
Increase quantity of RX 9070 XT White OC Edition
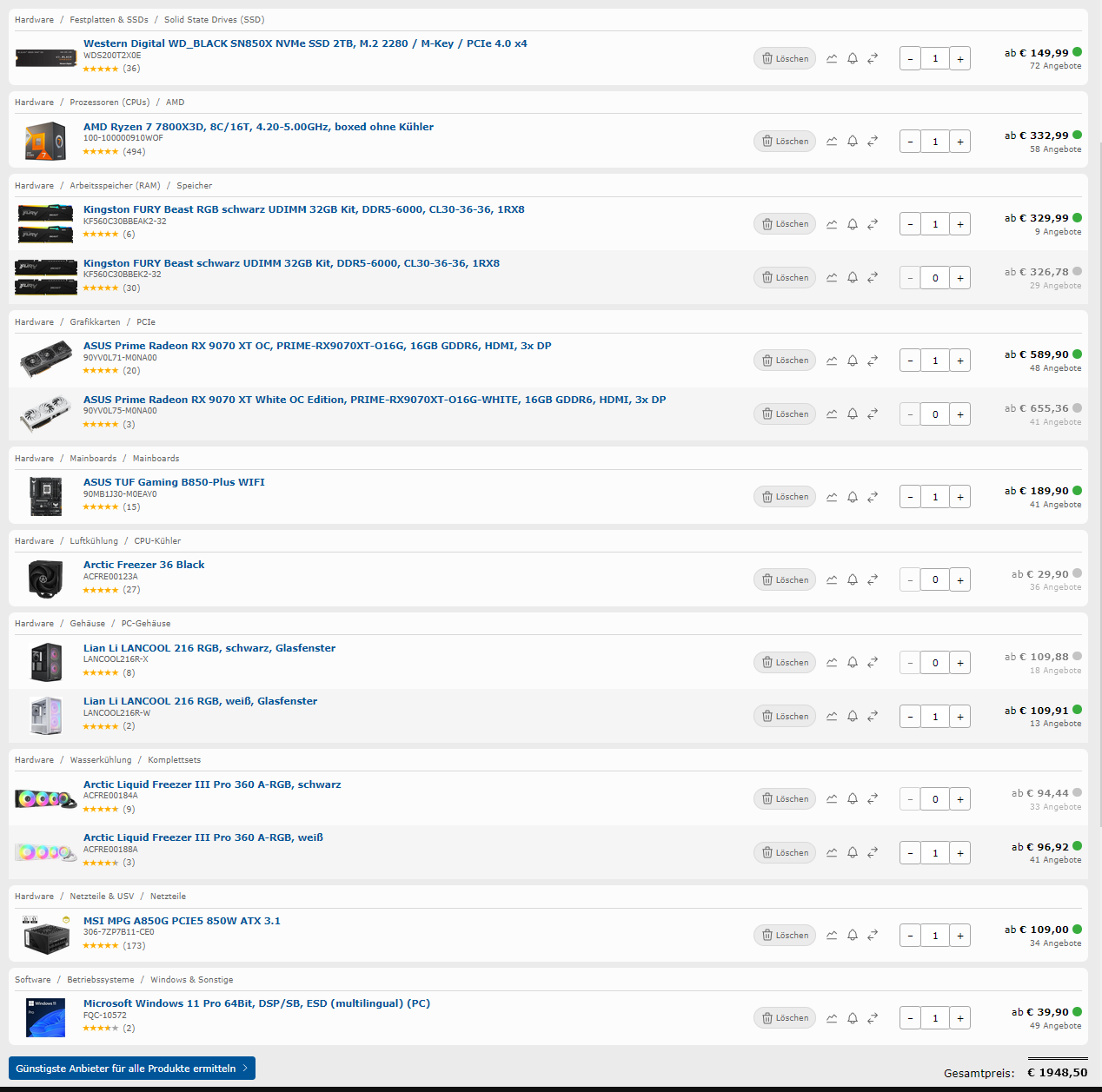(x=960, y=414)
